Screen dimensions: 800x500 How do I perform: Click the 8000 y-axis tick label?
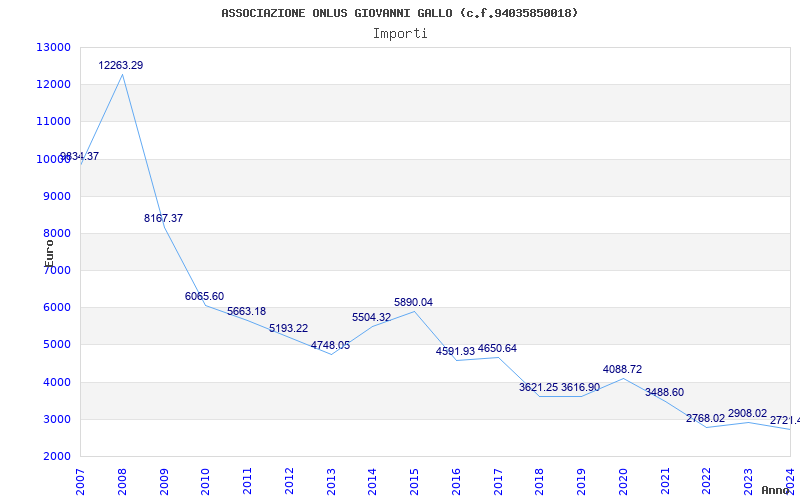coord(56,234)
